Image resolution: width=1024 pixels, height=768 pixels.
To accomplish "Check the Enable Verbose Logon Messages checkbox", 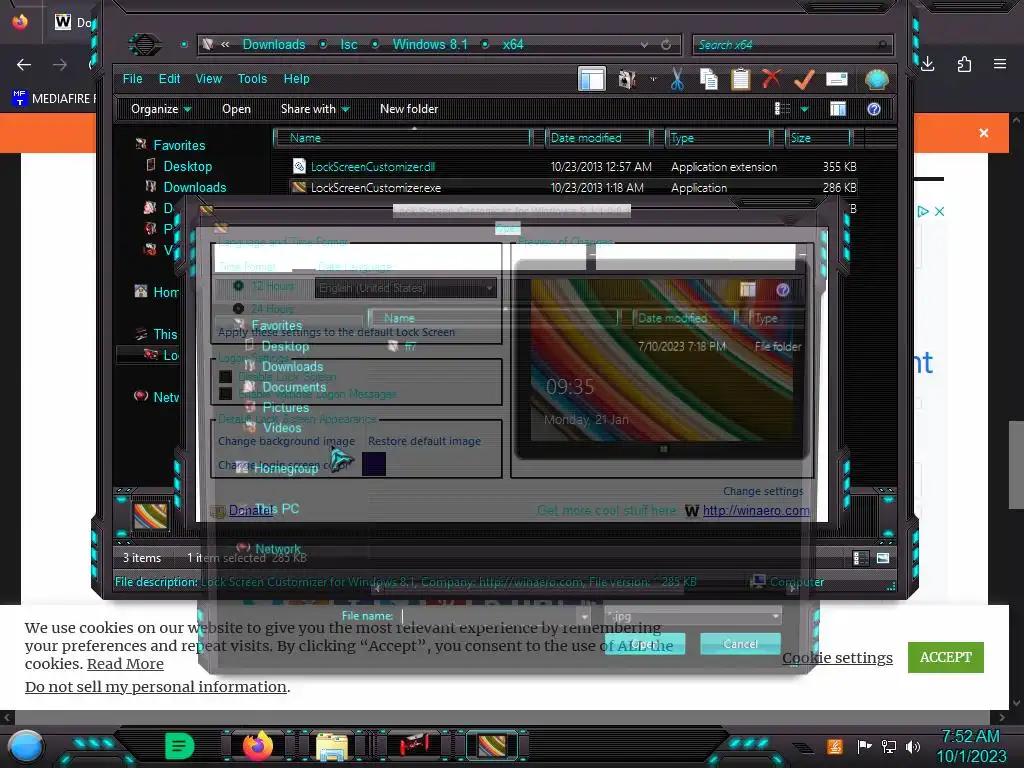I will tap(225, 394).
